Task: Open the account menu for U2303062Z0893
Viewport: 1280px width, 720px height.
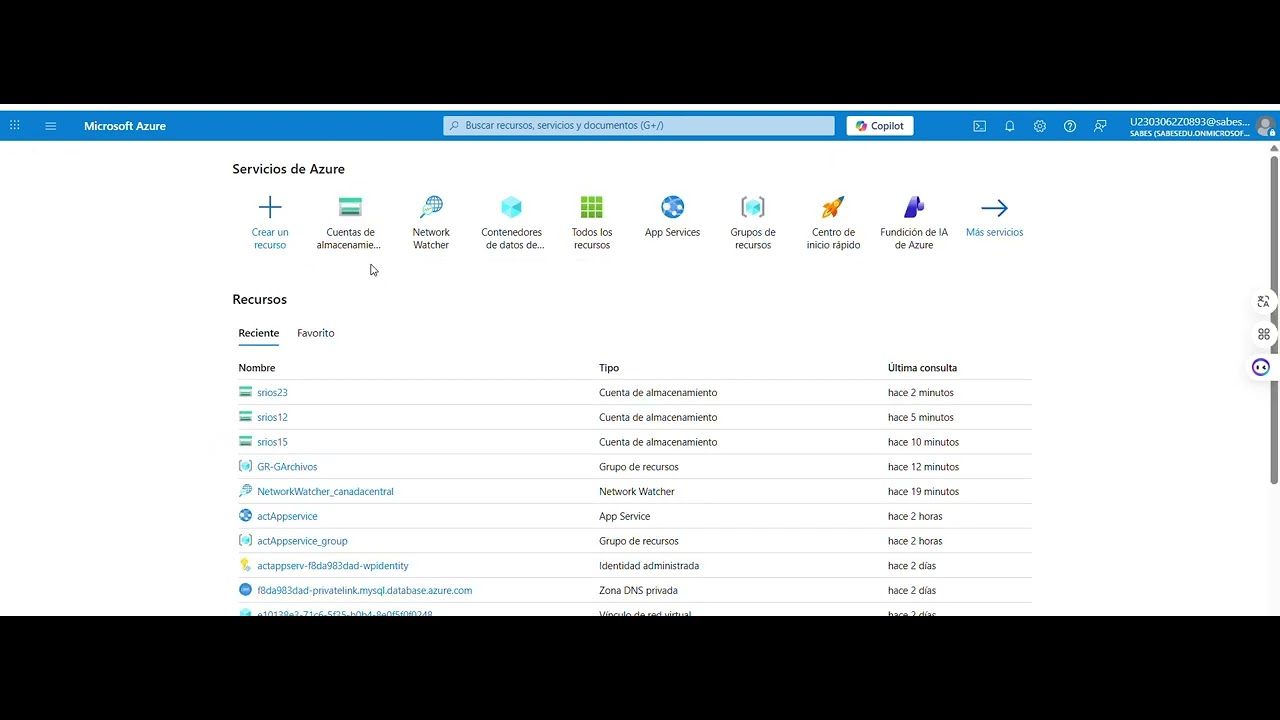Action: coord(1190,127)
